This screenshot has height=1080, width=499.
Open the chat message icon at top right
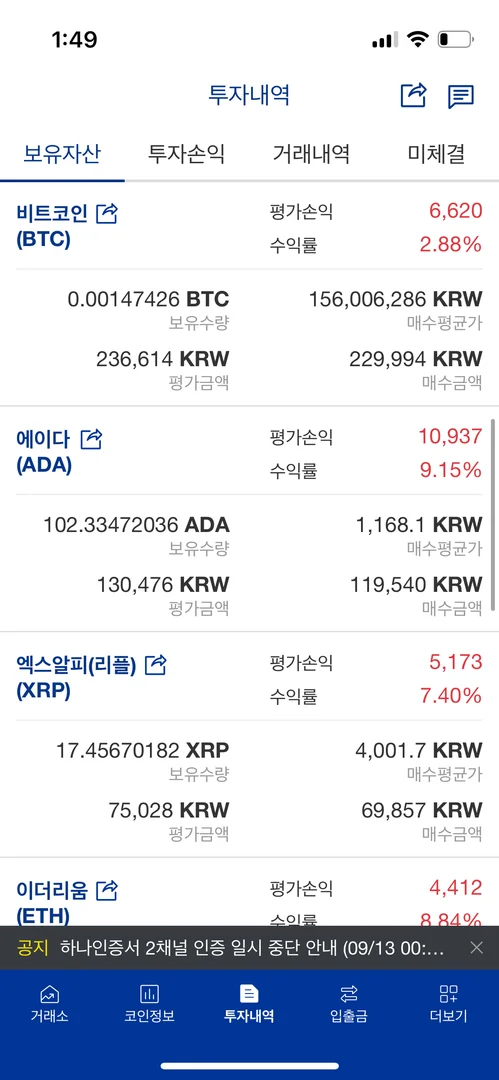[x=460, y=96]
